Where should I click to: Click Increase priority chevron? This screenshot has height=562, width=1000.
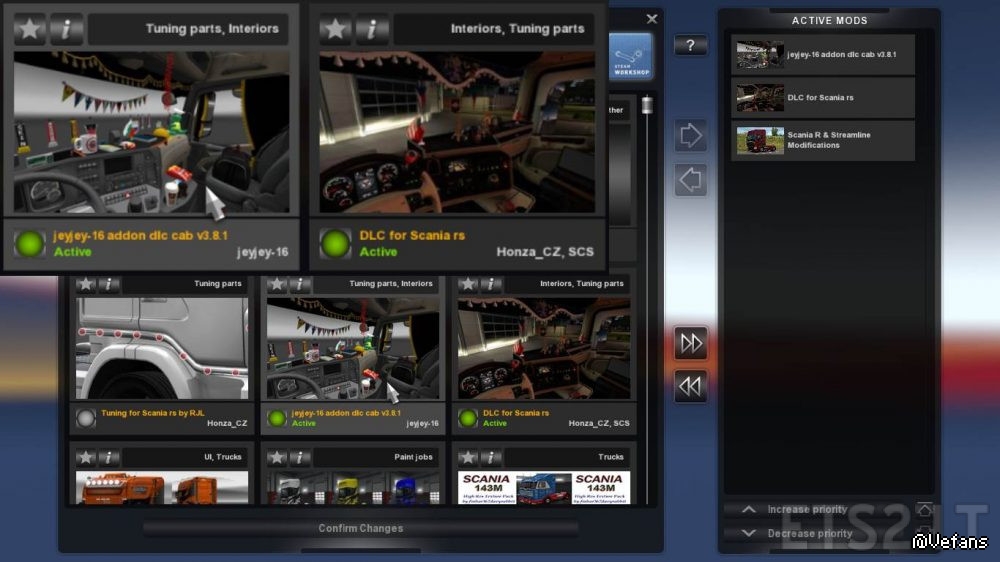pyautogui.click(x=749, y=509)
